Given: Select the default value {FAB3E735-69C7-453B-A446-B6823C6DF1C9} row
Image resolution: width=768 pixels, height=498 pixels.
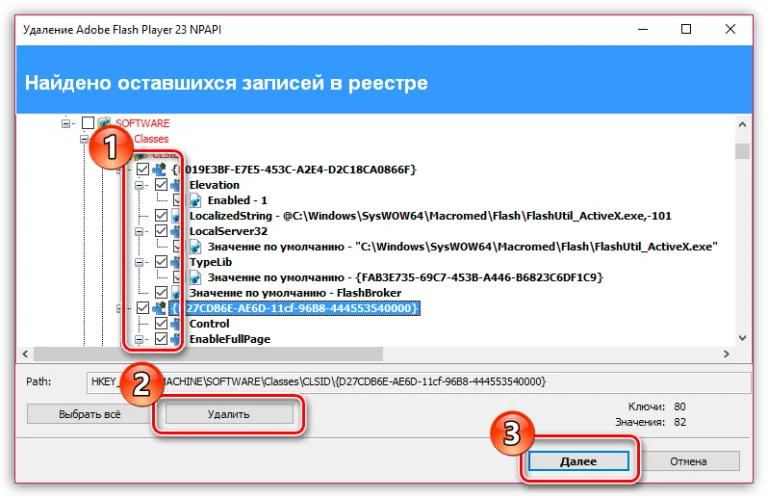Looking at the screenshot, I should click(x=405, y=277).
